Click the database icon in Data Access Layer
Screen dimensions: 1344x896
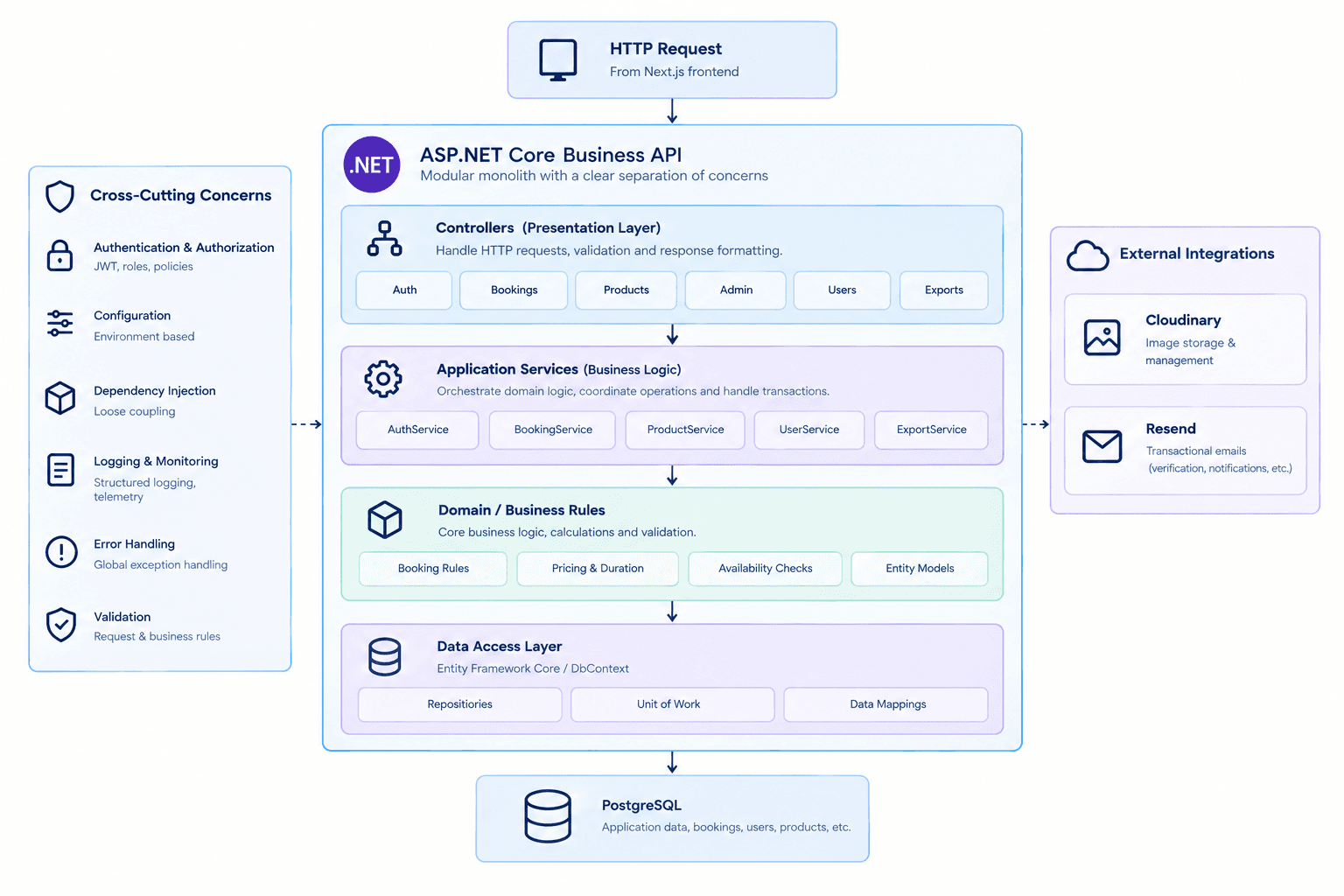pos(385,657)
